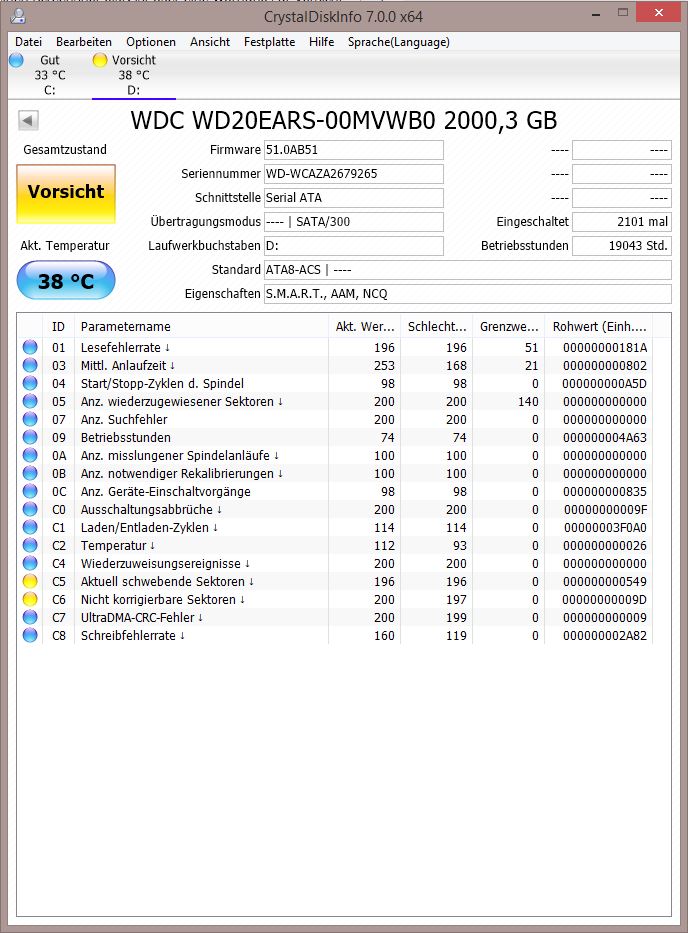Close the CrystalDiskInfo window
This screenshot has width=688, height=933.
(x=658, y=12)
